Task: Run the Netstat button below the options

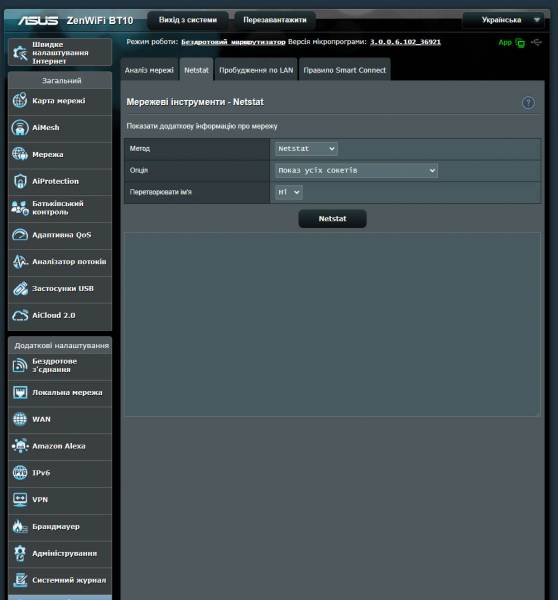Action: click(x=332, y=218)
